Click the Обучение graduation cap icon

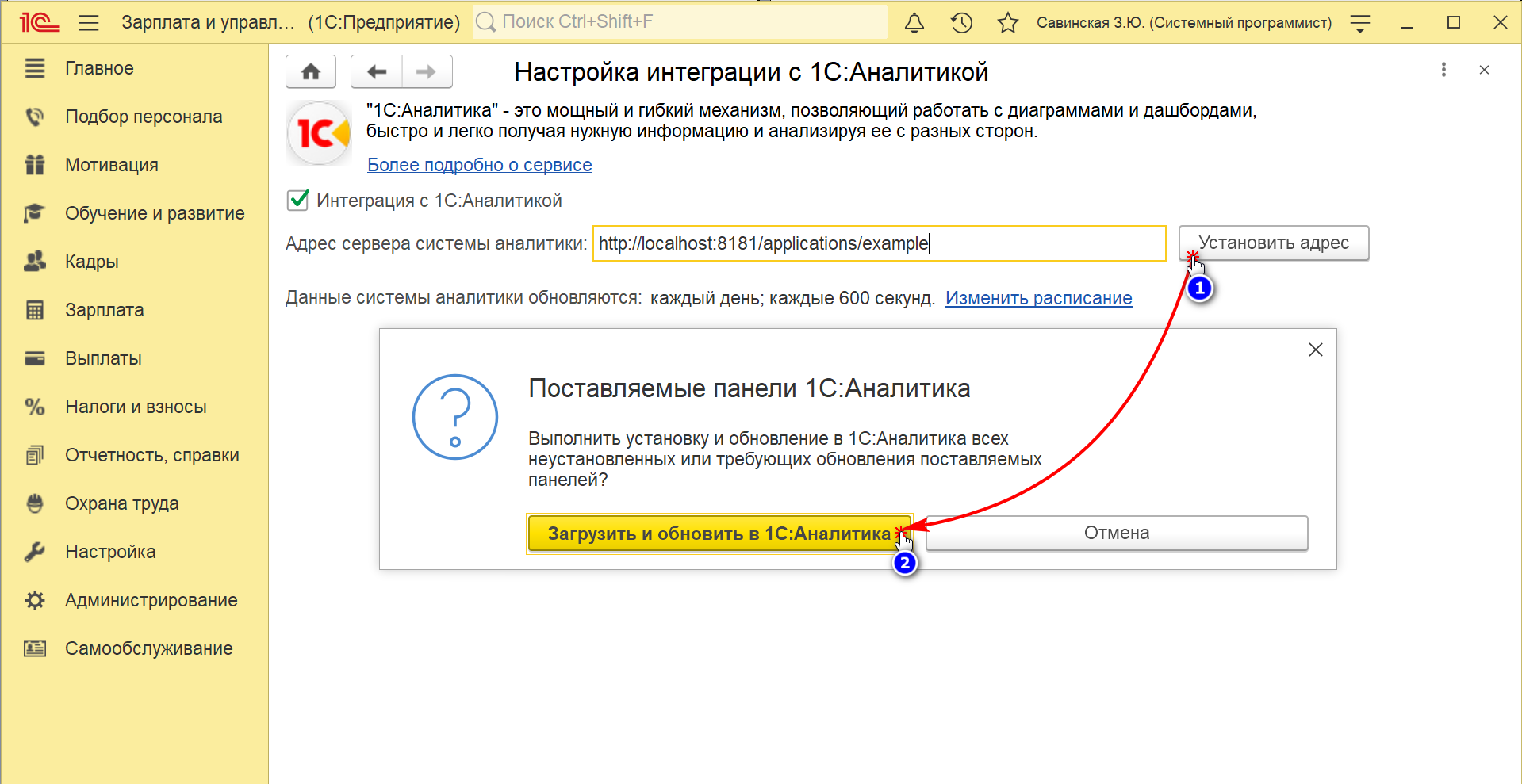(x=35, y=213)
